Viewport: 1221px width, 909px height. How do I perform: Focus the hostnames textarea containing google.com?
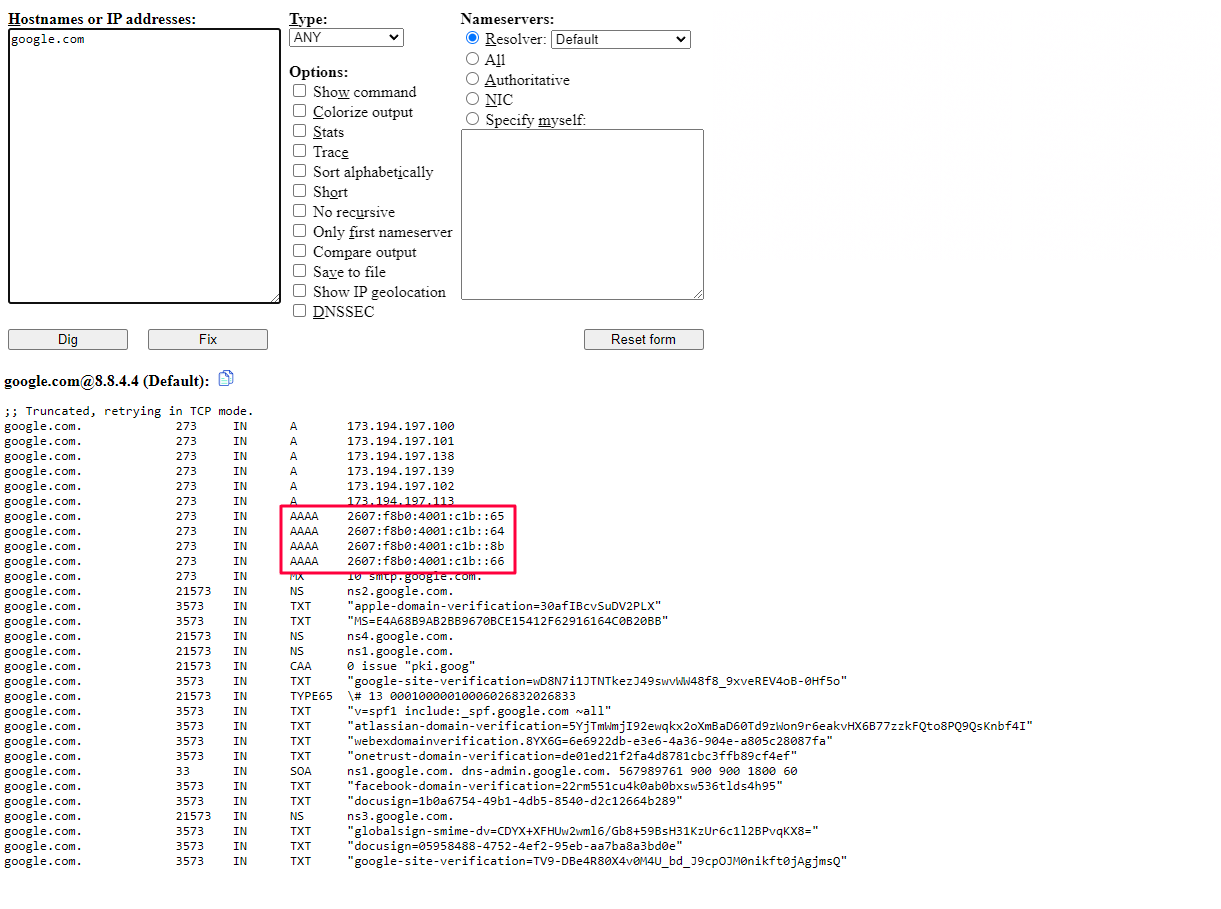tap(144, 166)
